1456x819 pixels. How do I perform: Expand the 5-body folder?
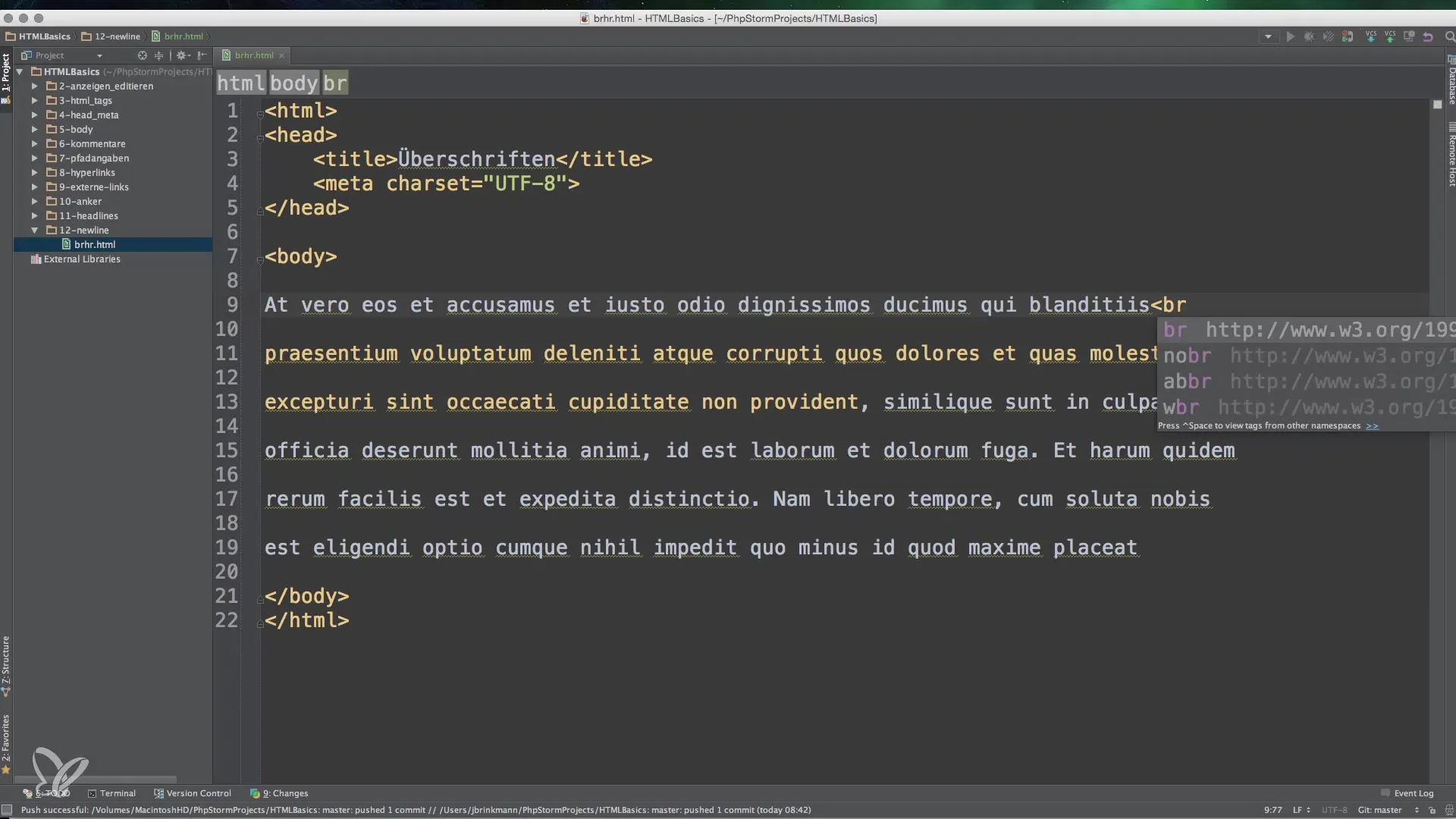(x=34, y=130)
